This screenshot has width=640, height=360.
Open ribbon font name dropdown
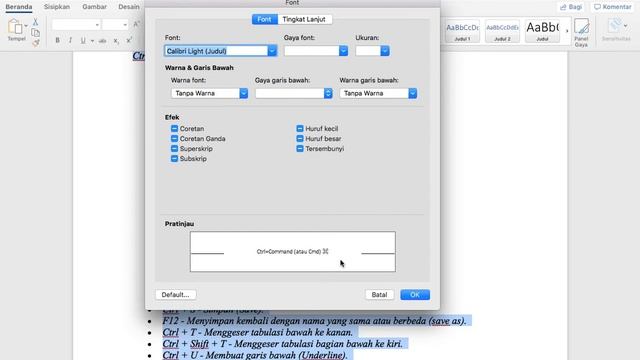point(97,25)
